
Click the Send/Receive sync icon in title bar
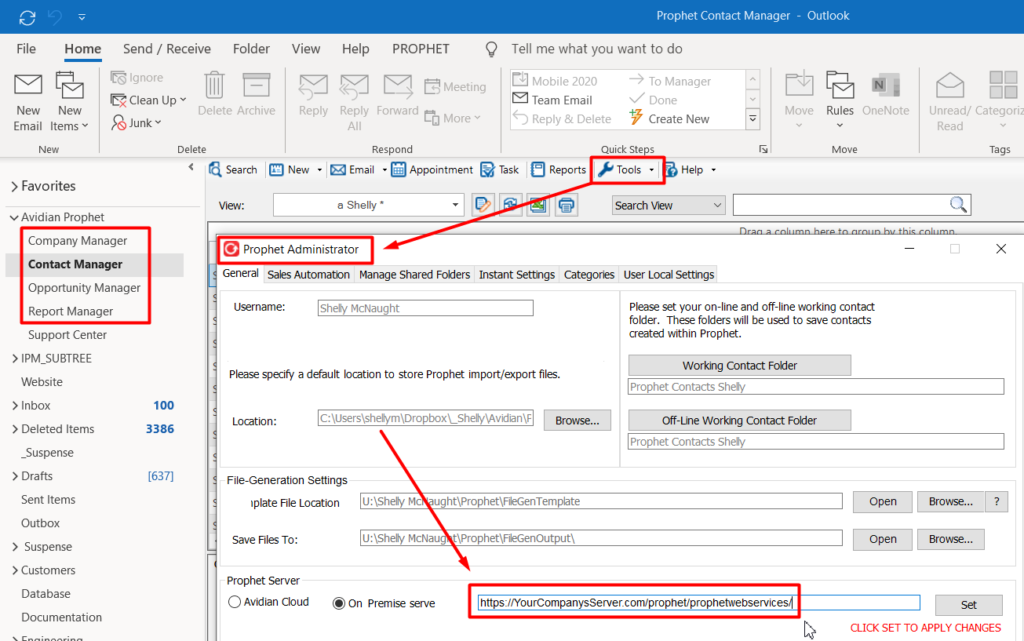[27, 17]
